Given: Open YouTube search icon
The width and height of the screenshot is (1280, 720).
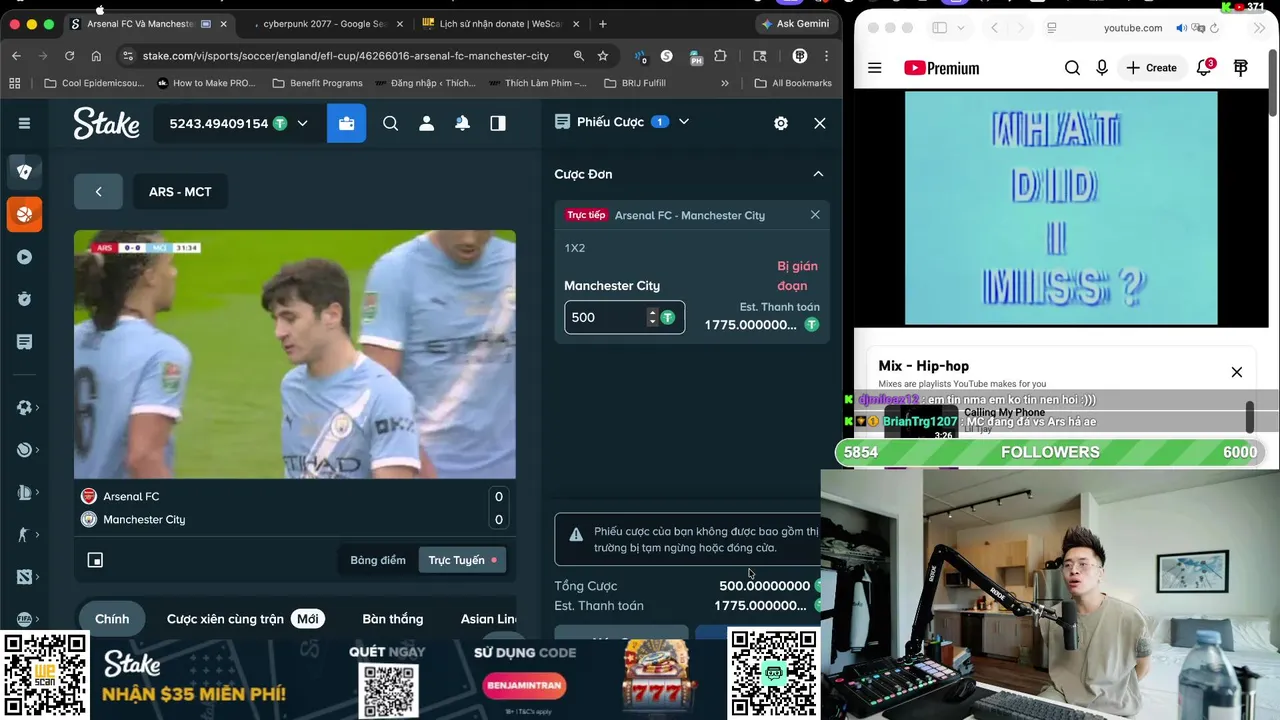Looking at the screenshot, I should point(1072,68).
